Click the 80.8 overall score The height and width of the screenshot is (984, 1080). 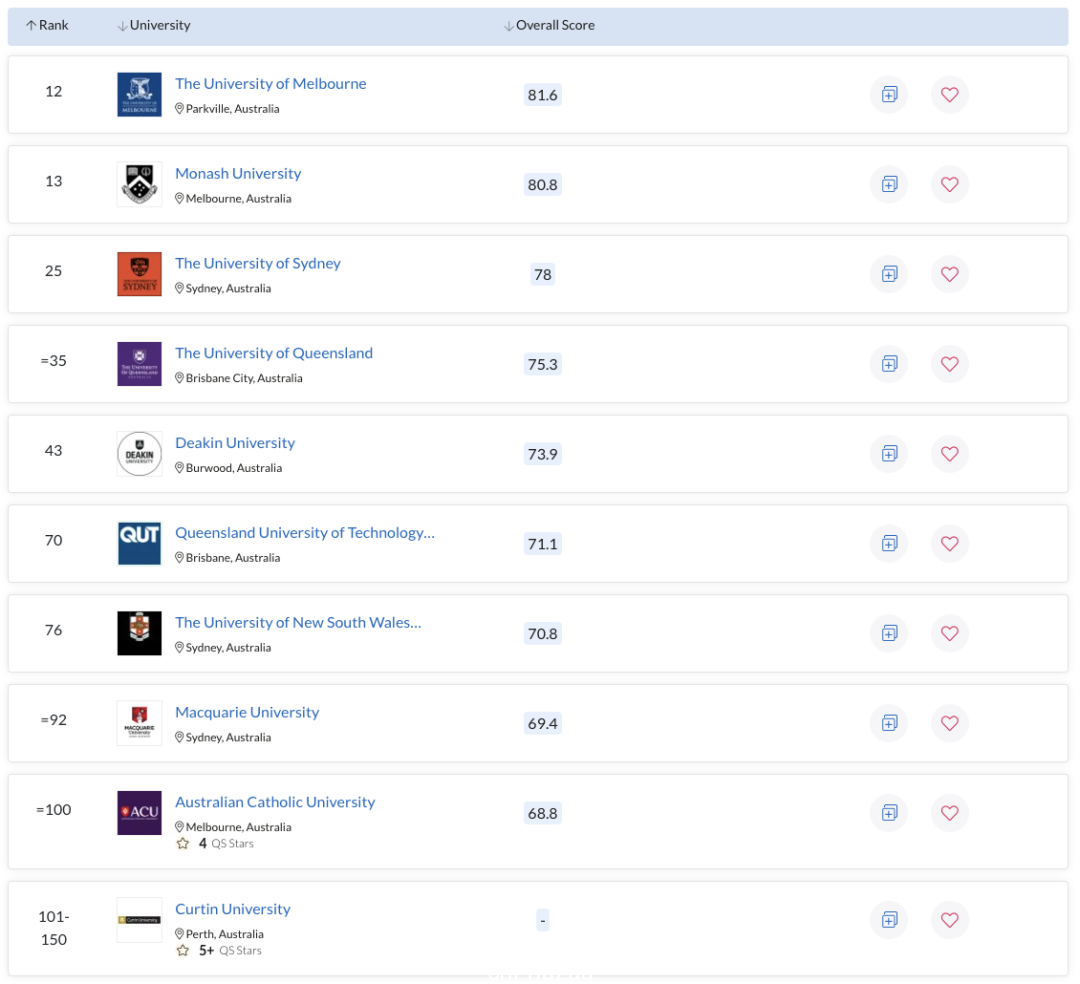pos(543,185)
